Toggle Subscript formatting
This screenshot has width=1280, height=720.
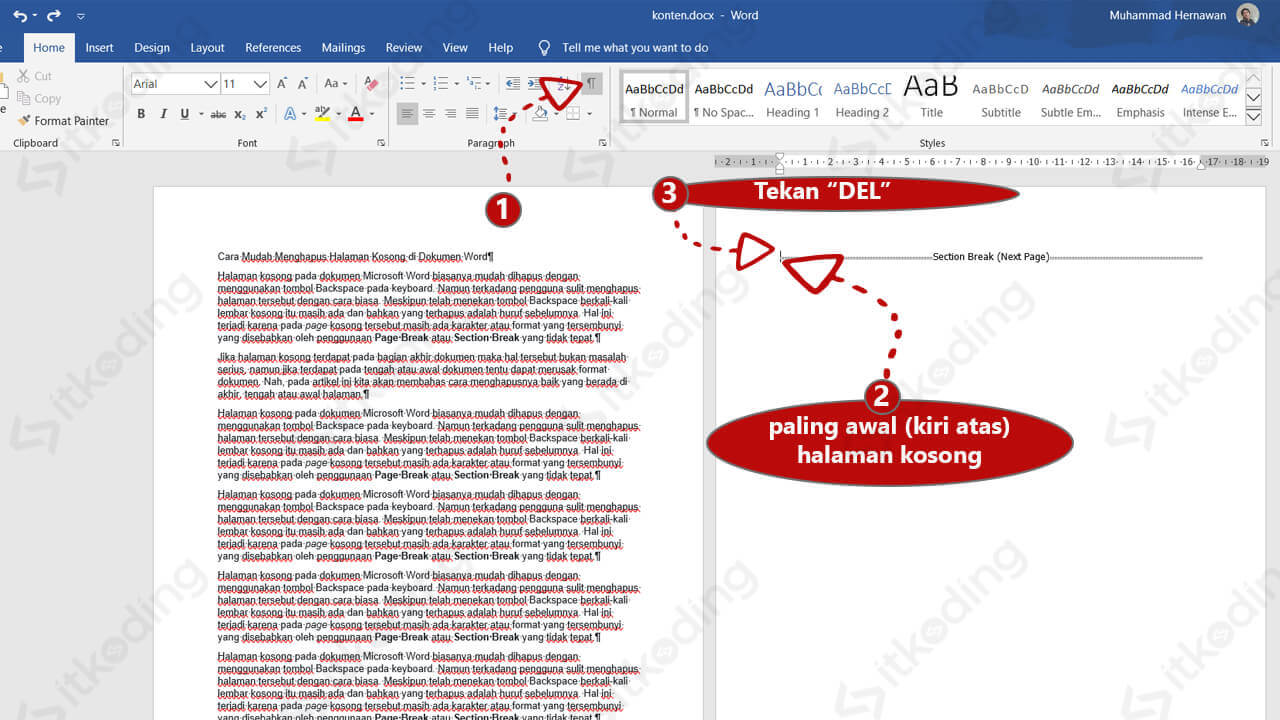[240, 114]
